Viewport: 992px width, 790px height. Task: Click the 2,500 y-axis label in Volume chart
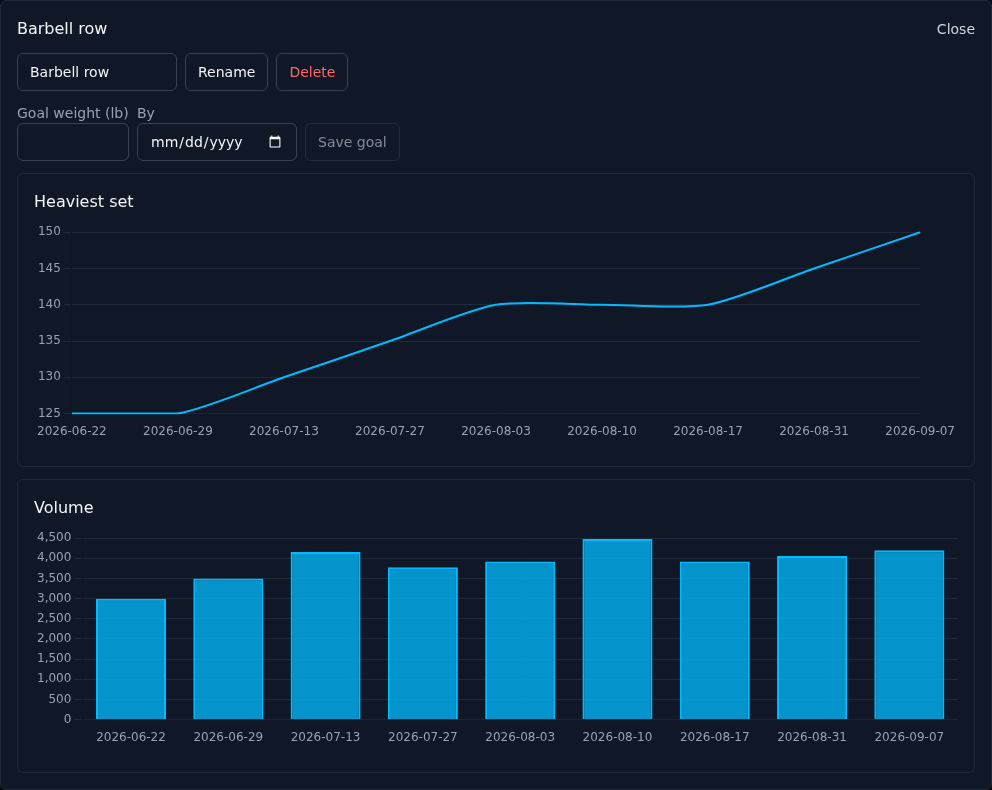coord(54,618)
